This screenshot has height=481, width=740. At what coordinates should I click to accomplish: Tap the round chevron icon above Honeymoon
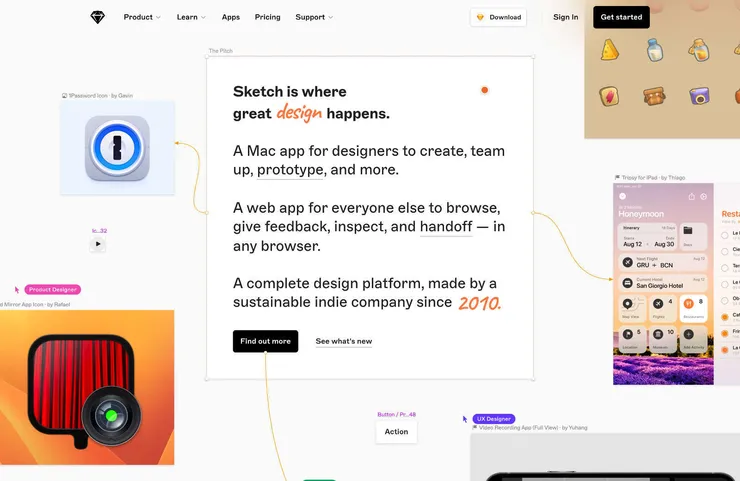pos(622,196)
